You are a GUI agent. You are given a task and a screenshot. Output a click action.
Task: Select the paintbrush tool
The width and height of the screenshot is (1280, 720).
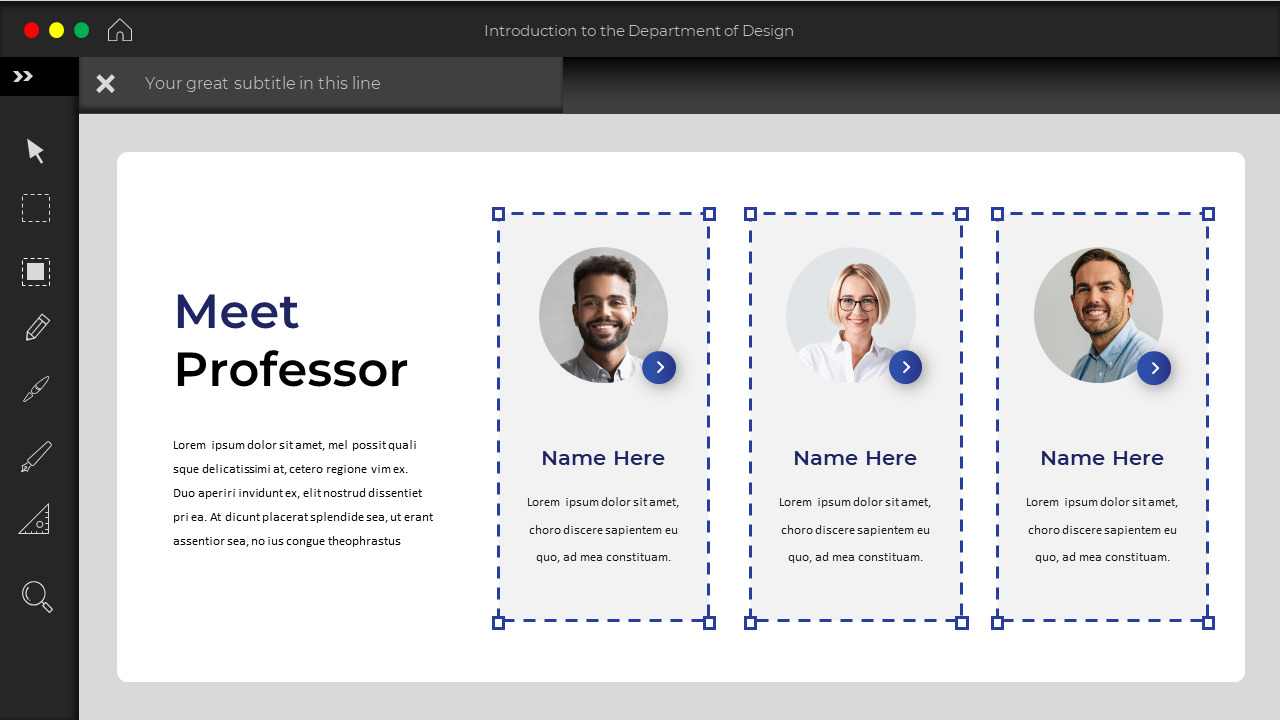[35, 388]
